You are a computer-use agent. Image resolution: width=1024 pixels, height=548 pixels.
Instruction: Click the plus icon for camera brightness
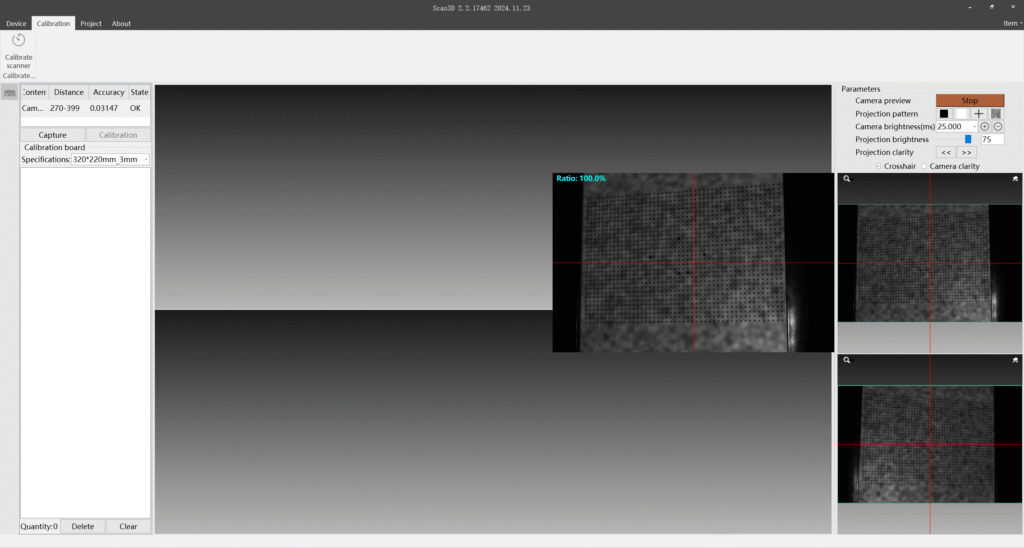pyautogui.click(x=985, y=127)
